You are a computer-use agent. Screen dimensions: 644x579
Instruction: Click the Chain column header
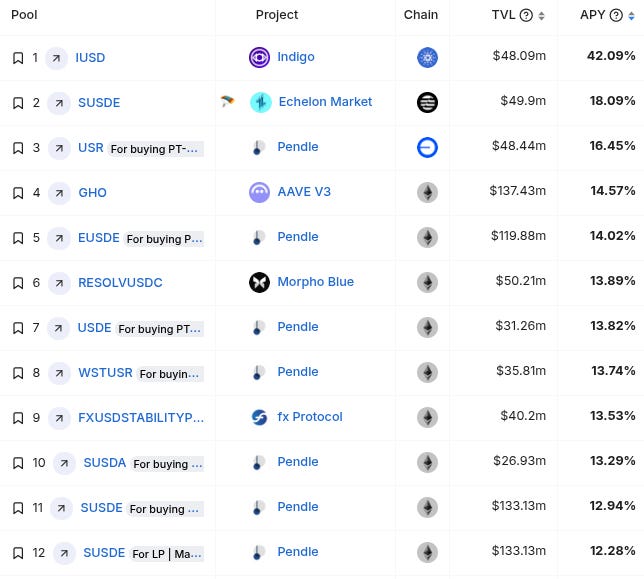coord(421,15)
